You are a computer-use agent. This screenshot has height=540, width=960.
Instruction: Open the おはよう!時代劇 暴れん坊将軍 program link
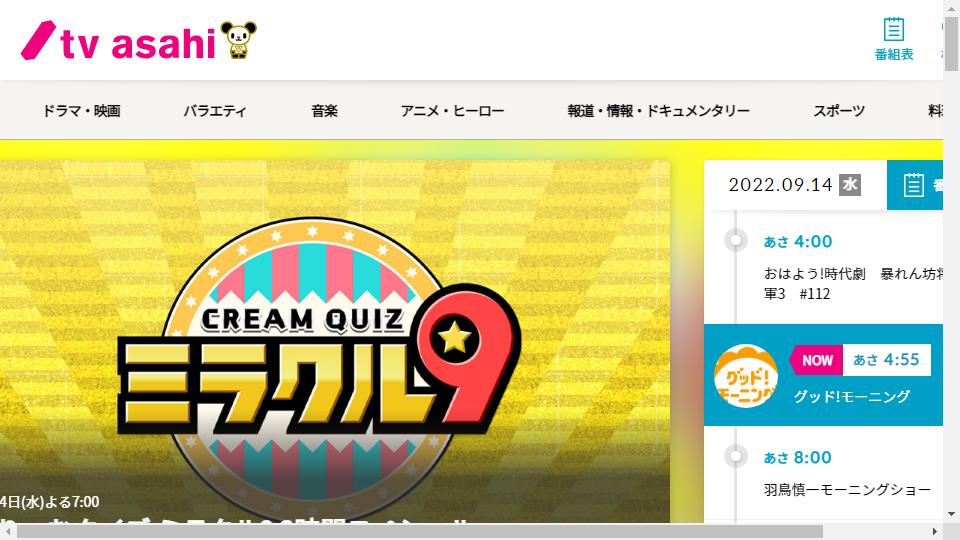click(x=853, y=283)
